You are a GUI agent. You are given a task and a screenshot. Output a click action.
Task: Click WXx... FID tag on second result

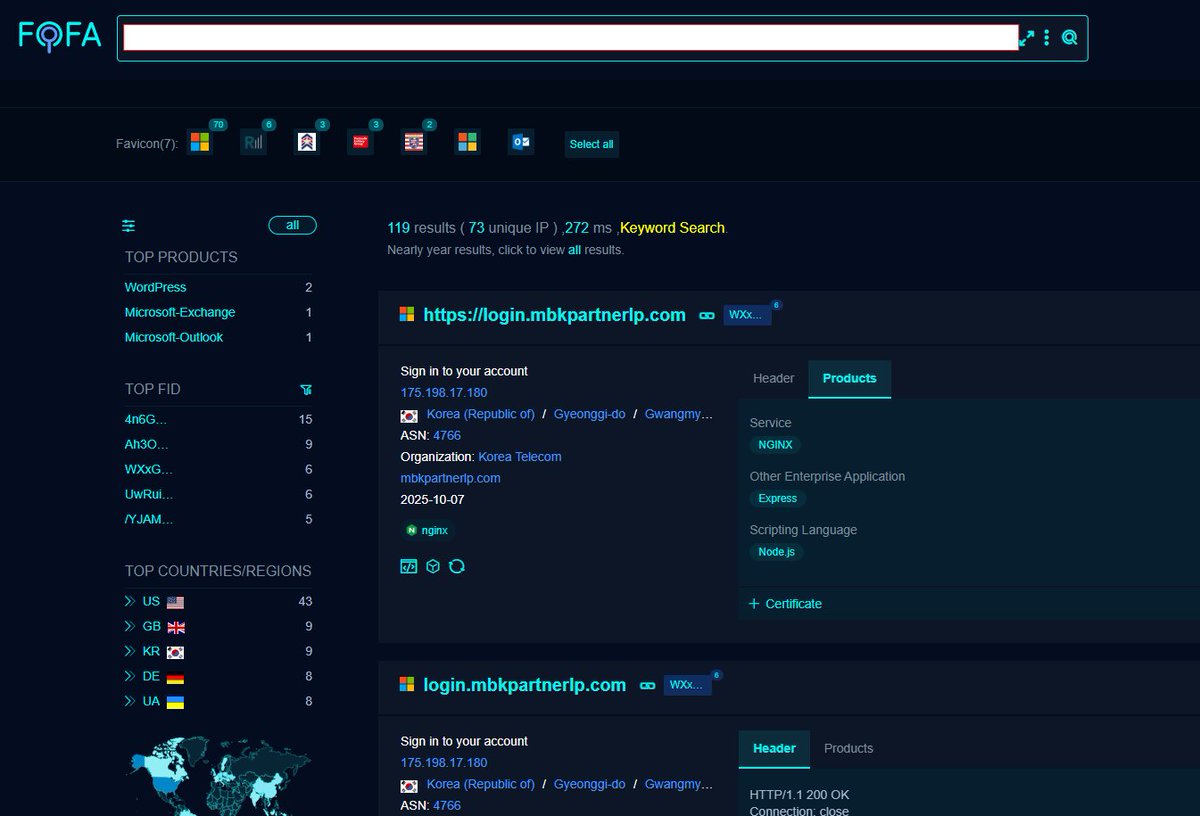tap(688, 685)
